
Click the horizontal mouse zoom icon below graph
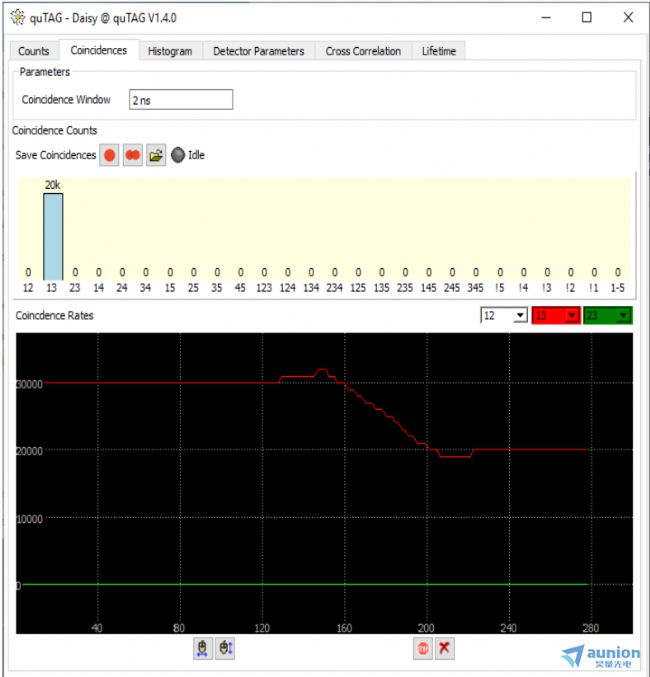(x=203, y=648)
